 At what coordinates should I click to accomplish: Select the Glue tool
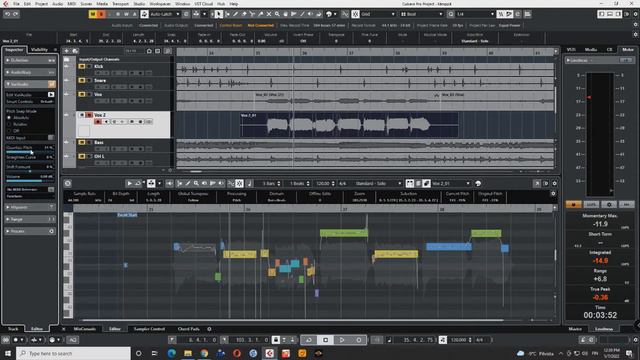(x=260, y=14)
